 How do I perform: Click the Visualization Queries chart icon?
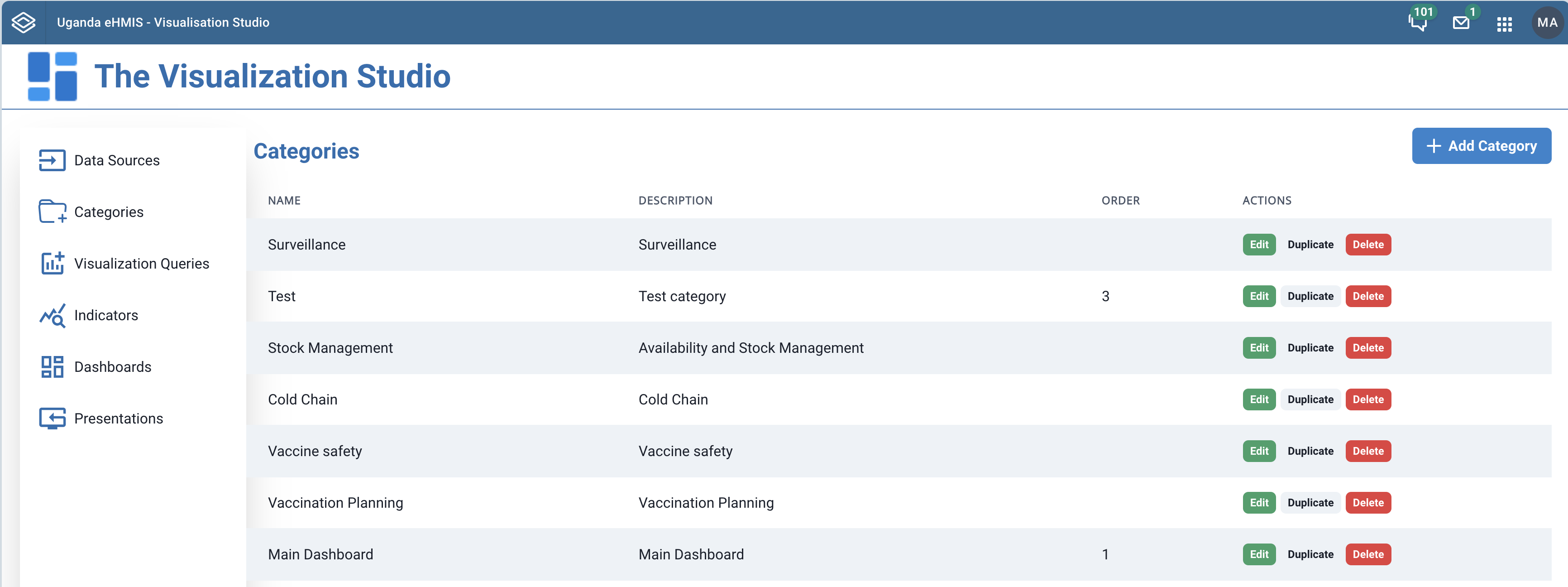coord(53,263)
